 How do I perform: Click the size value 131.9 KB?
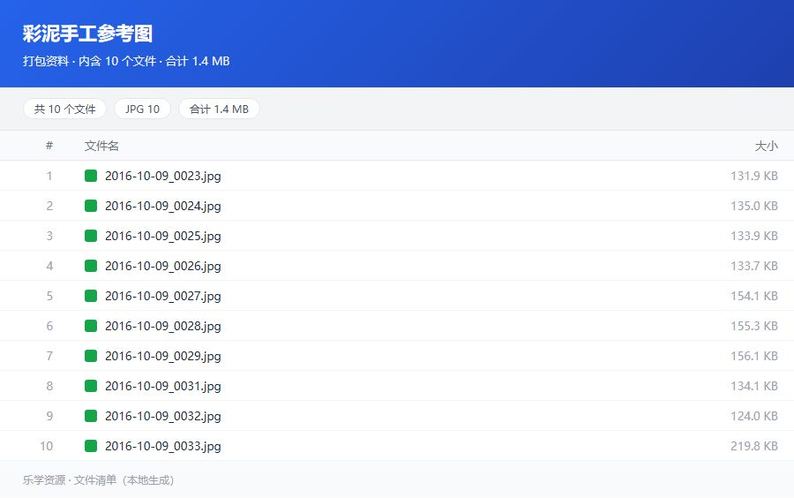[754, 176]
